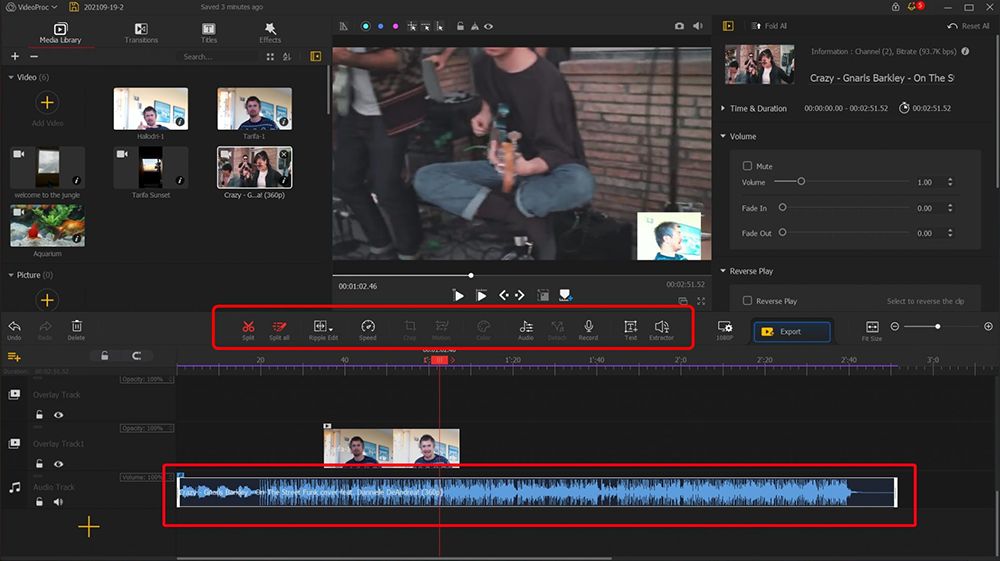Add Text with the Text tool

coord(630,330)
